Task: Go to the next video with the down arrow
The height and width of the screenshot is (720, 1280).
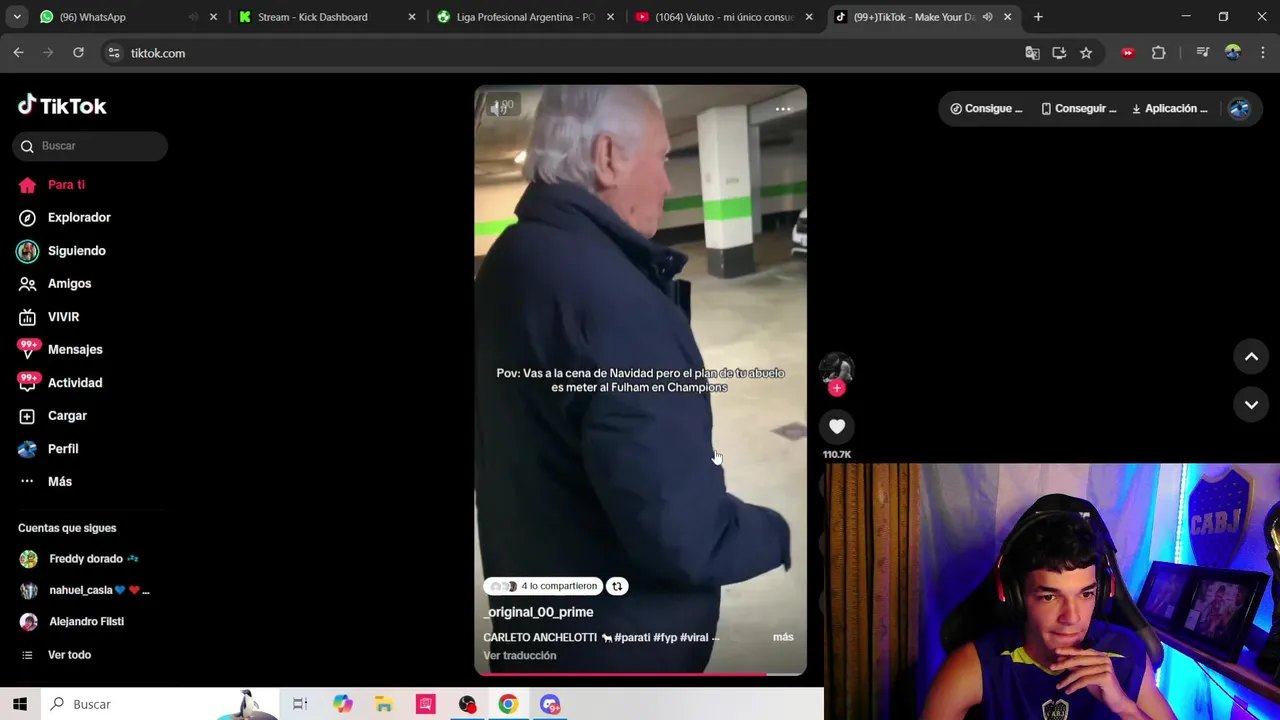Action: [x=1251, y=404]
